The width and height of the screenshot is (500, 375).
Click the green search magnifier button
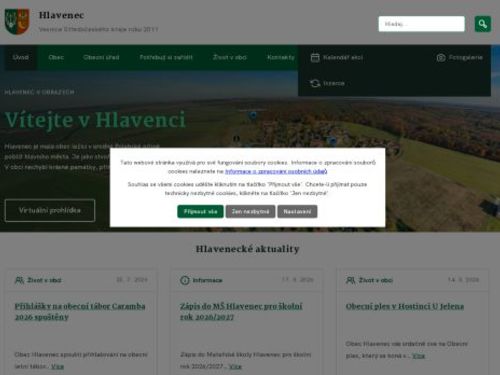483,24
